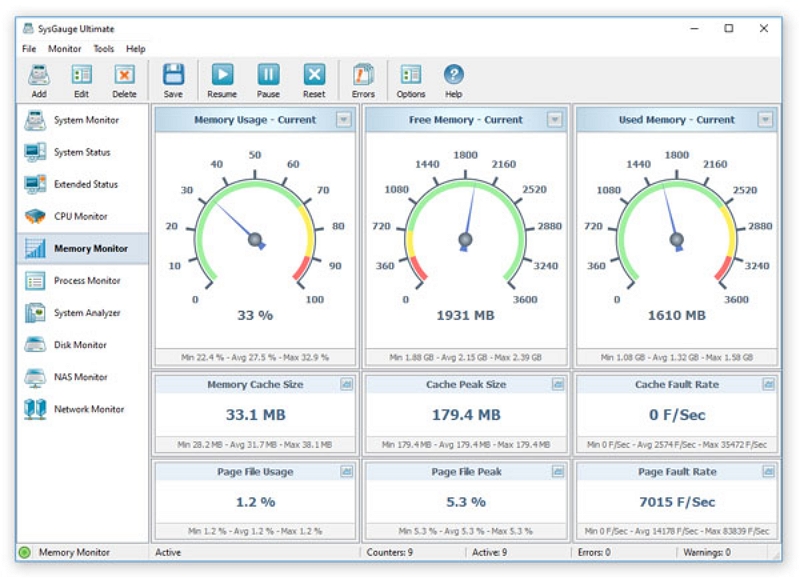800x580 pixels.
Task: Click the SysGauge title bar app icon
Action: click(28, 28)
